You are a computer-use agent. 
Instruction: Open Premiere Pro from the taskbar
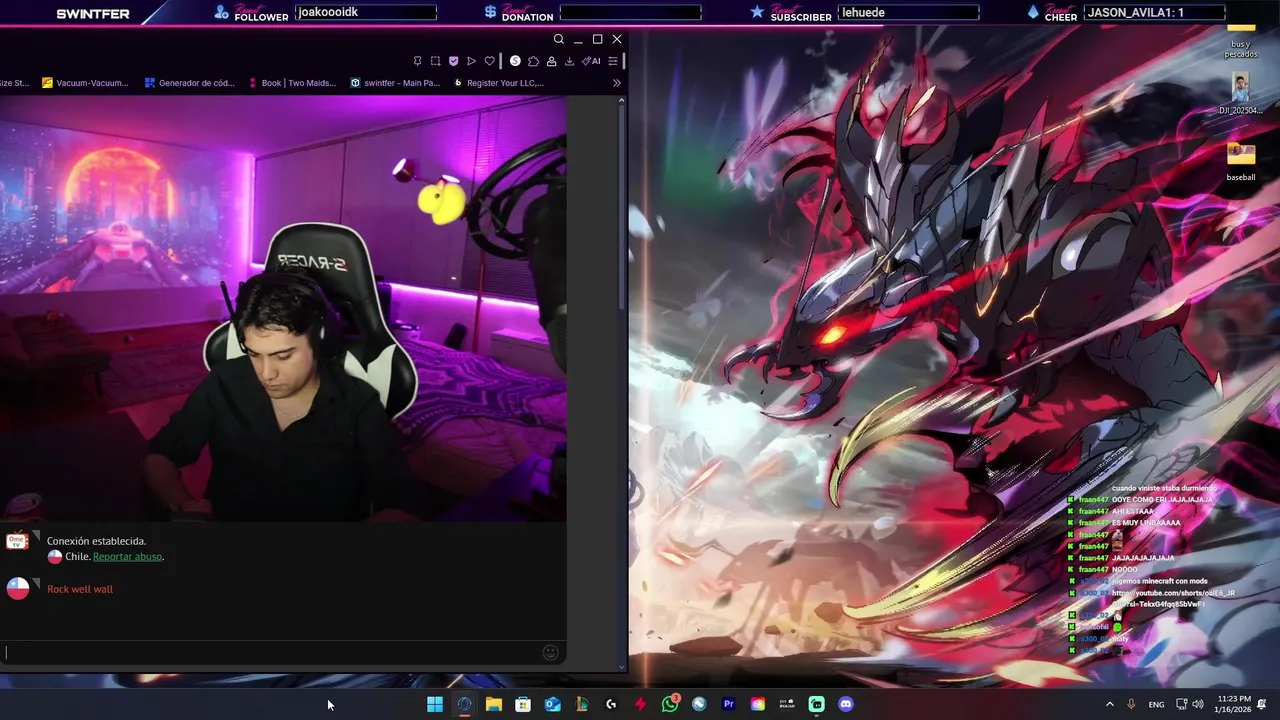[x=728, y=704]
